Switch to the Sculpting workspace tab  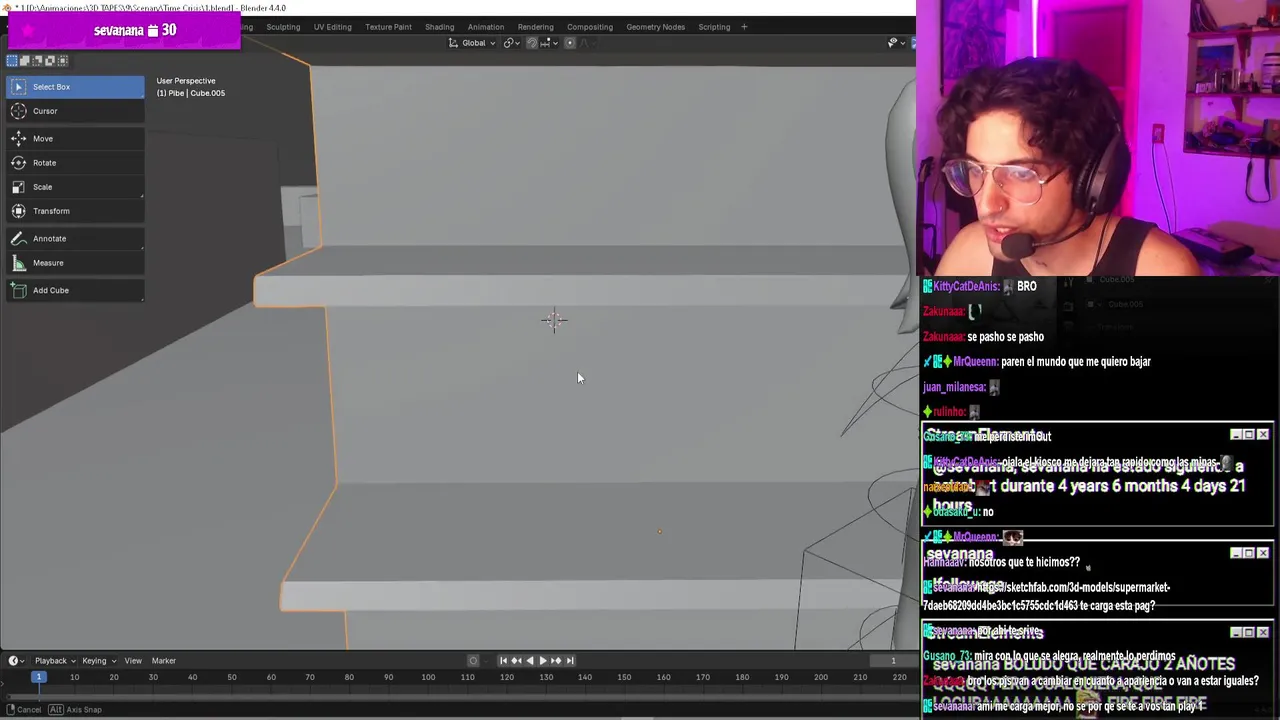tap(283, 27)
